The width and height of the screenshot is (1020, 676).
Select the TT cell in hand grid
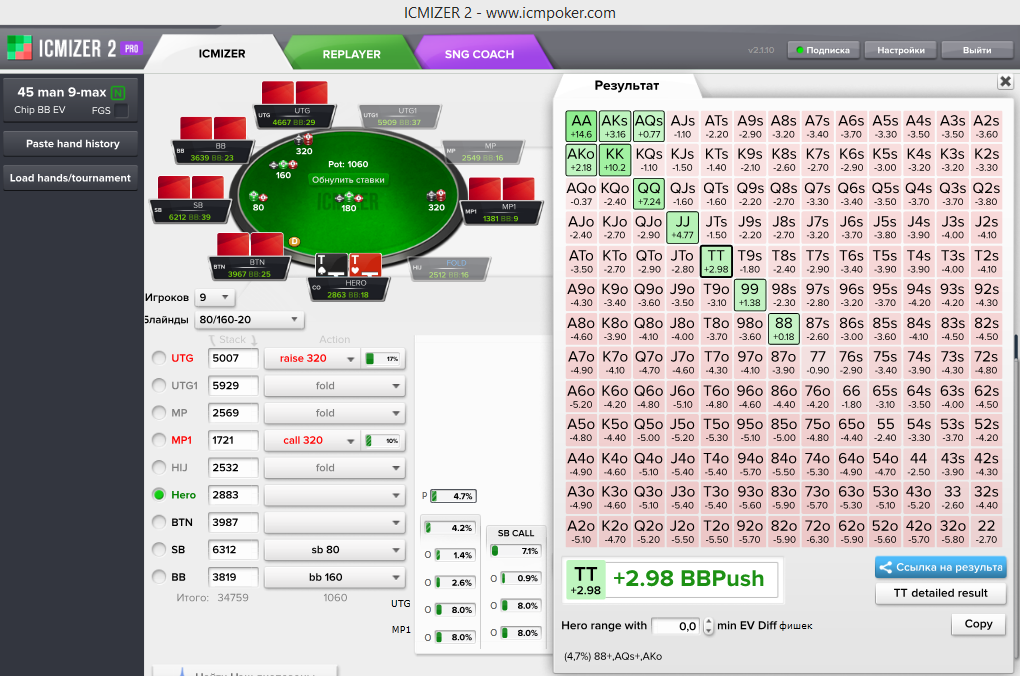(x=716, y=261)
